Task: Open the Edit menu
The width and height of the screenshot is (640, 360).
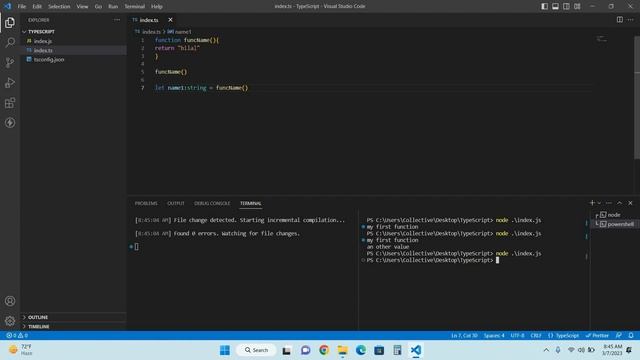Action: pyautogui.click(x=37, y=7)
